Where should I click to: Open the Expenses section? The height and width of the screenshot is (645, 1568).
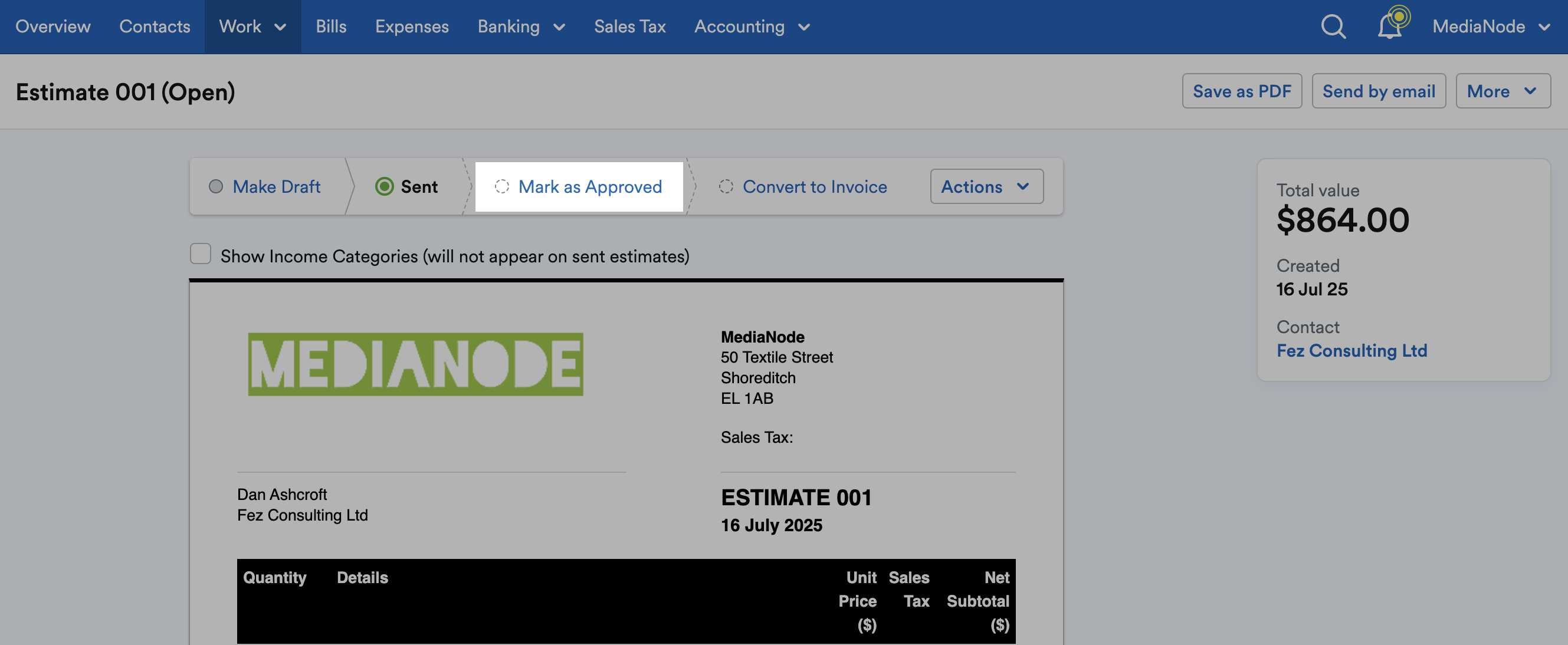(412, 27)
